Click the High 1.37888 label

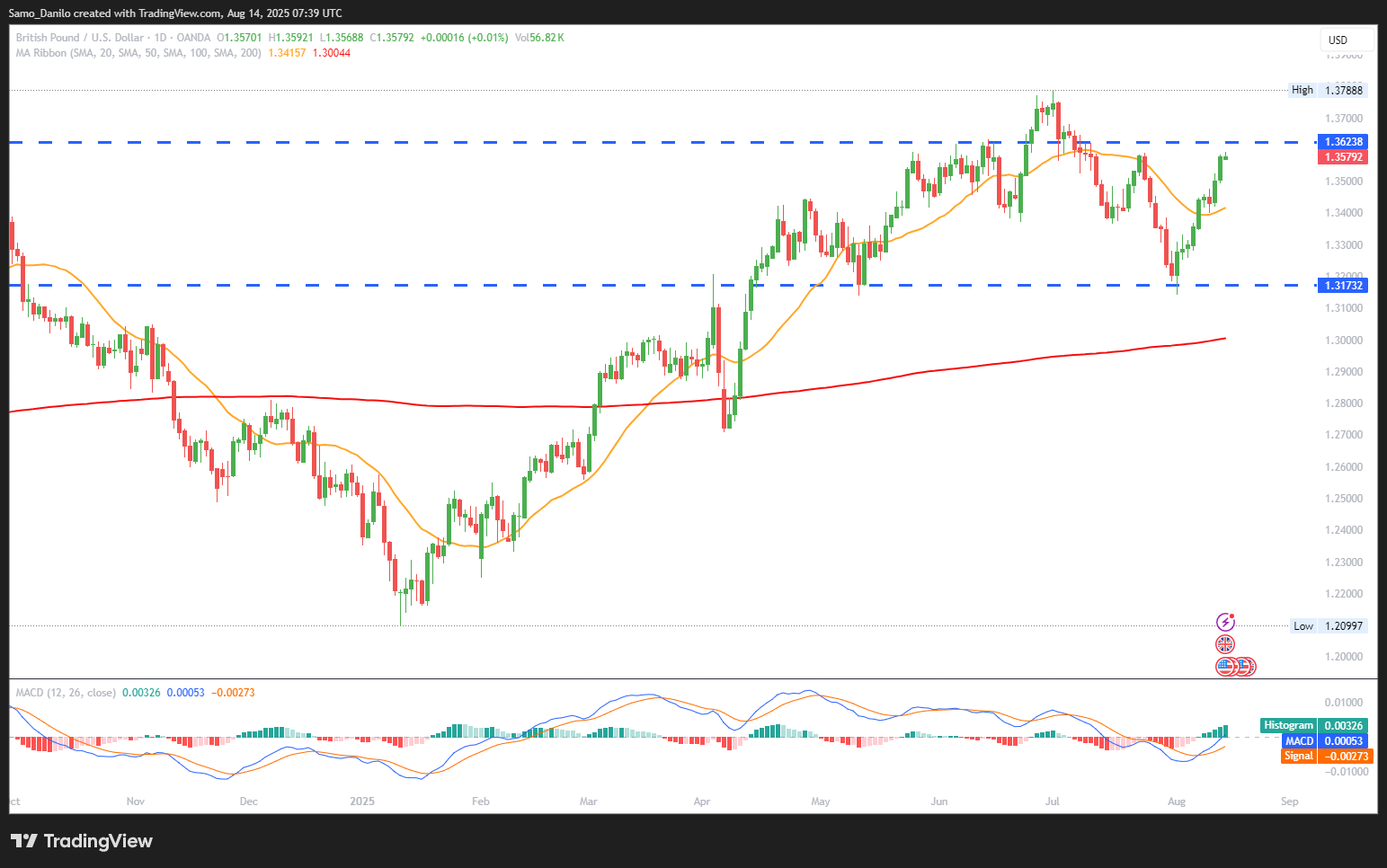1328,90
